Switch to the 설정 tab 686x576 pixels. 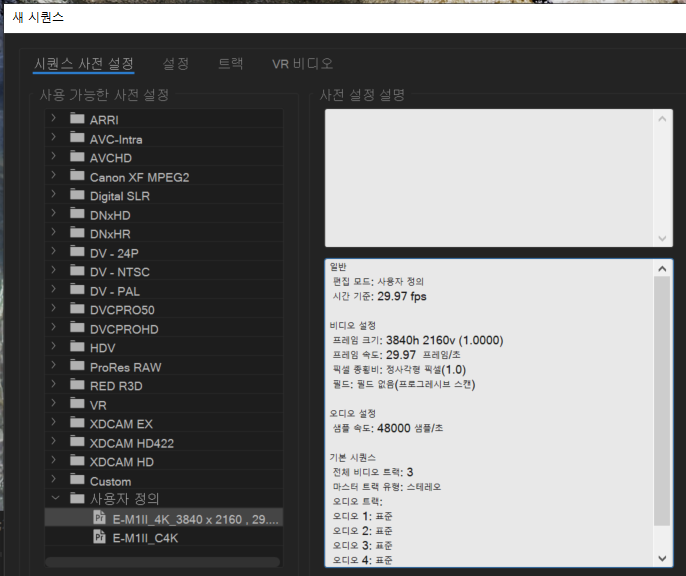click(175, 64)
